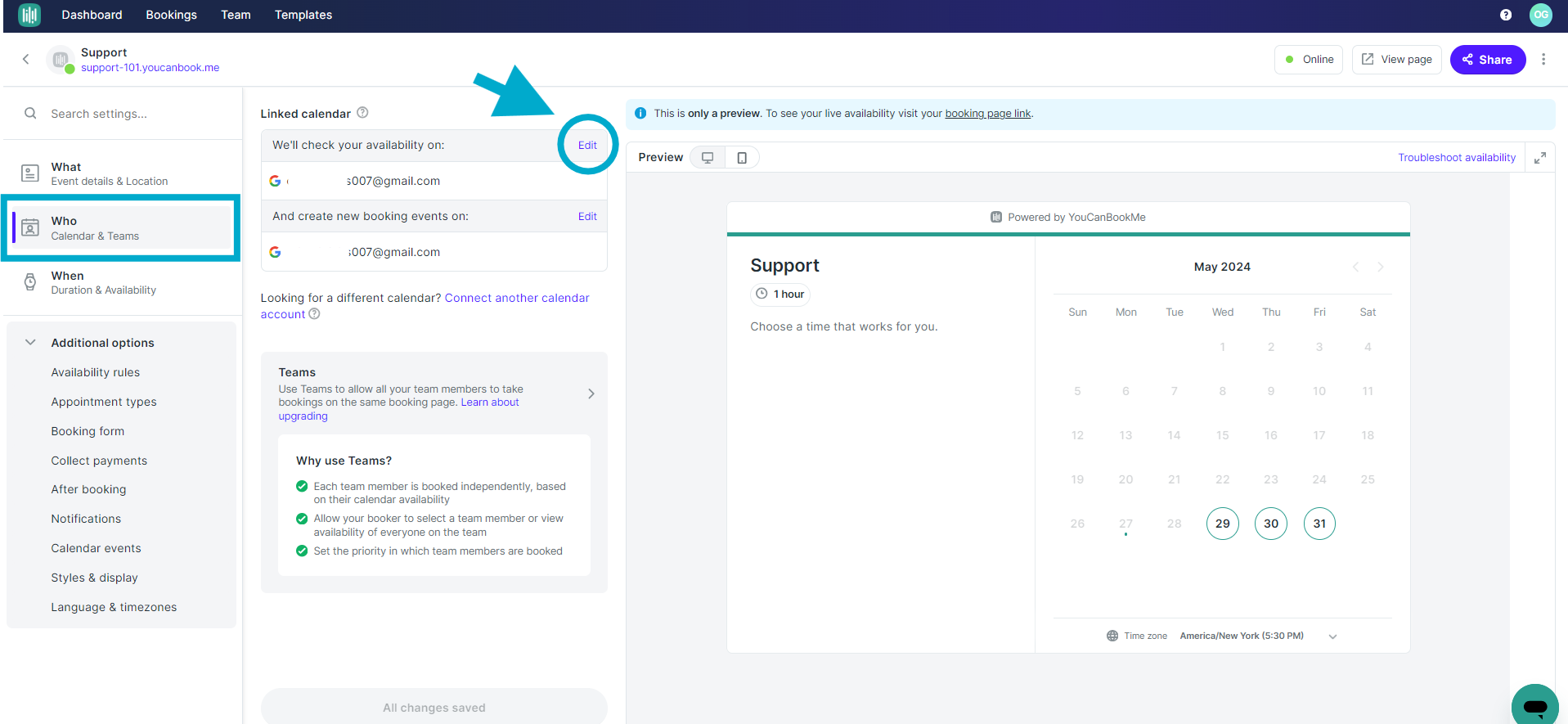Viewport: 1568px width, 724px height.
Task: Collapse the Additional options section
Action: (x=30, y=342)
